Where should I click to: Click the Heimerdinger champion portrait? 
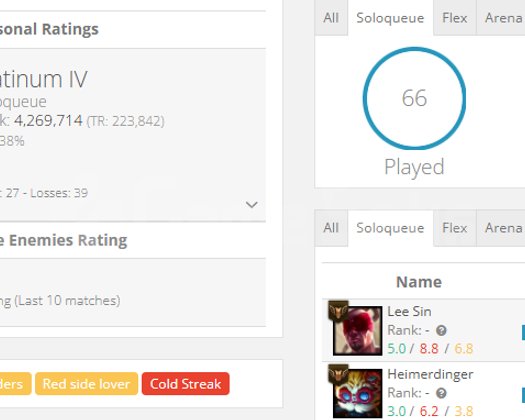click(358, 393)
